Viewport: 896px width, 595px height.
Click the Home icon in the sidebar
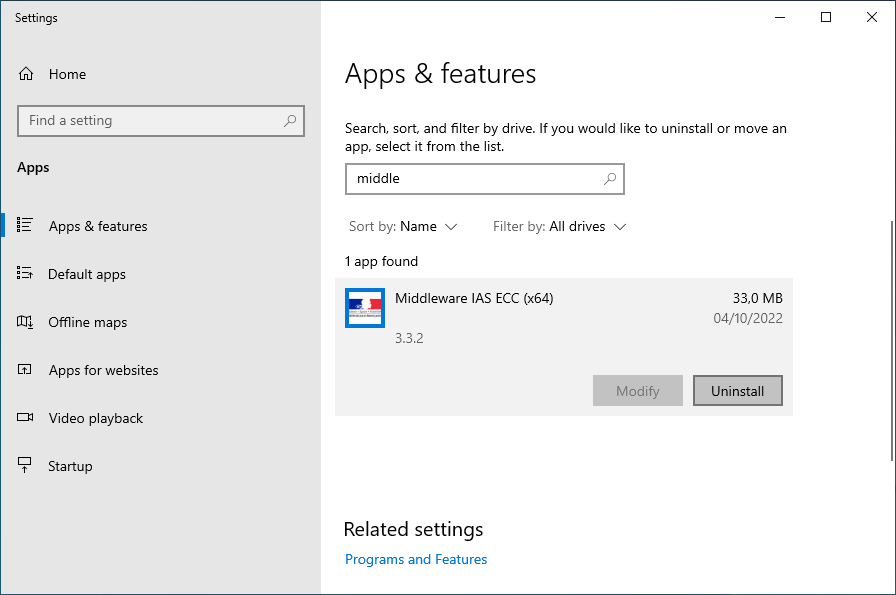tap(26, 74)
